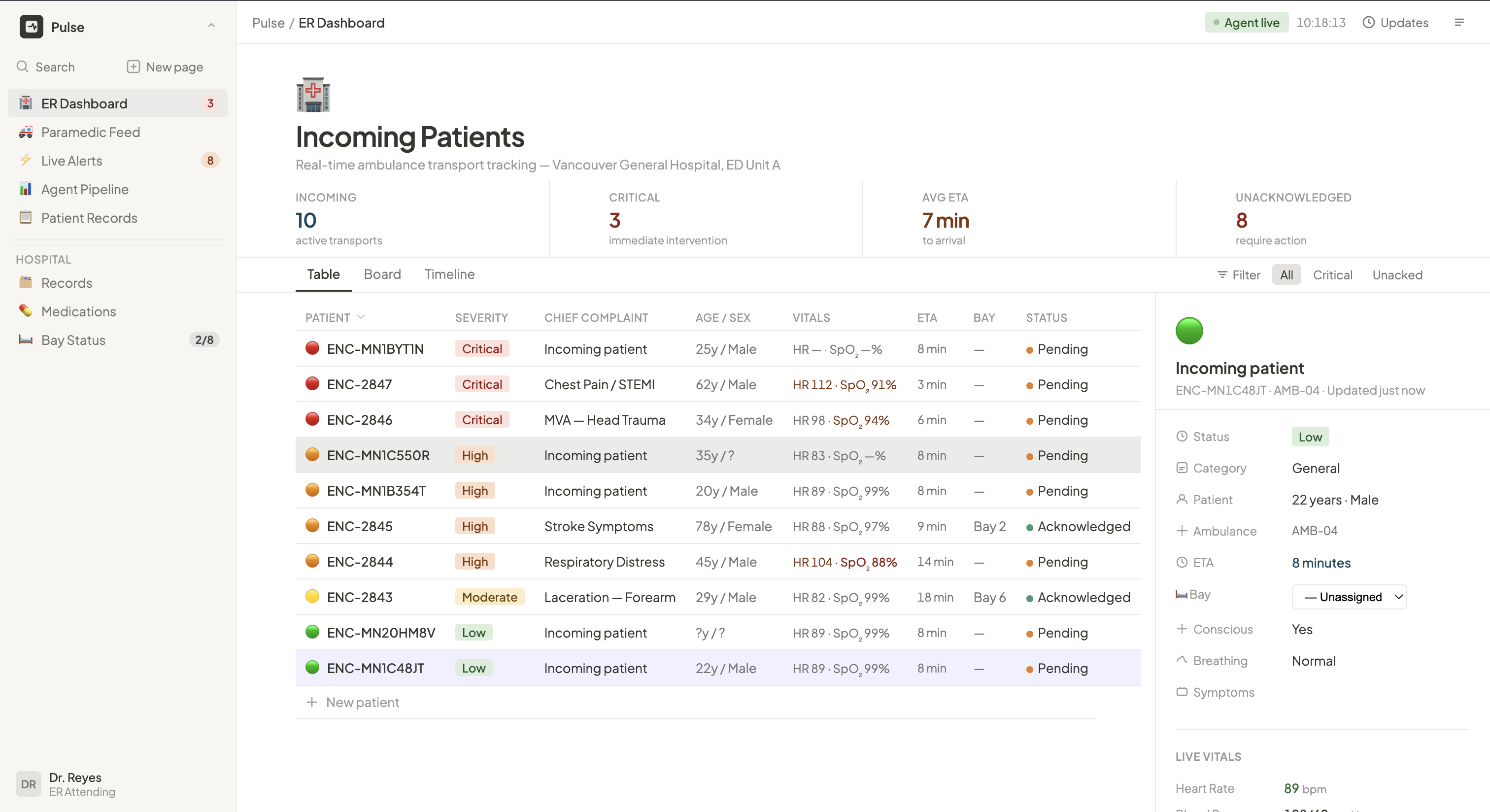Click the Patient column sort chevron
The image size is (1490, 812).
362,317
